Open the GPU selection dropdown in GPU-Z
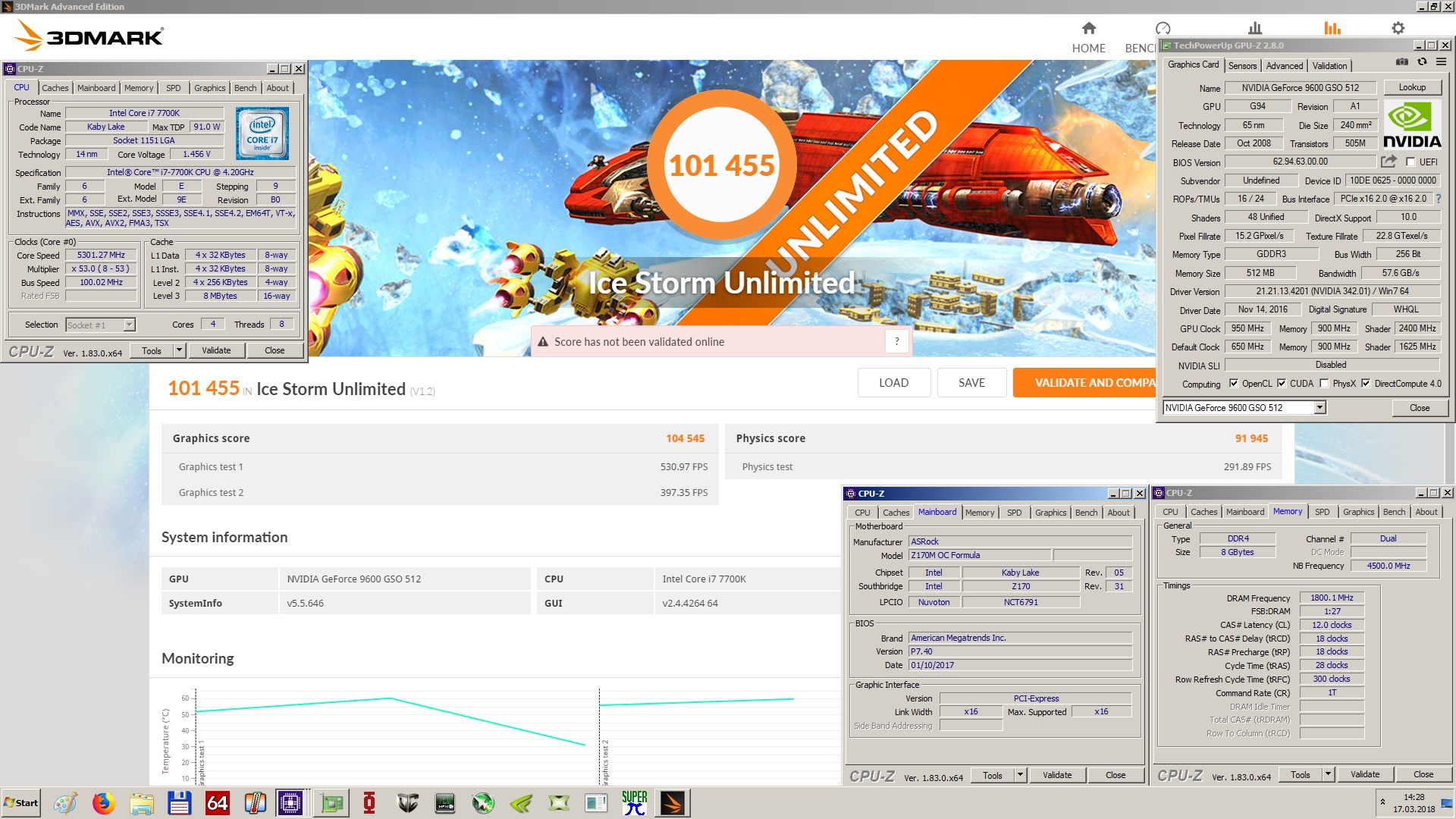The height and width of the screenshot is (819, 1456). (x=1319, y=408)
